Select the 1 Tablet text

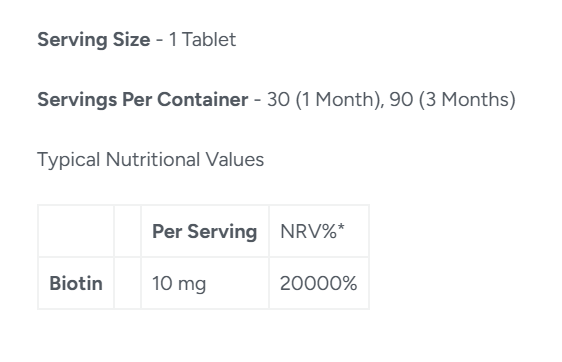click(x=202, y=39)
